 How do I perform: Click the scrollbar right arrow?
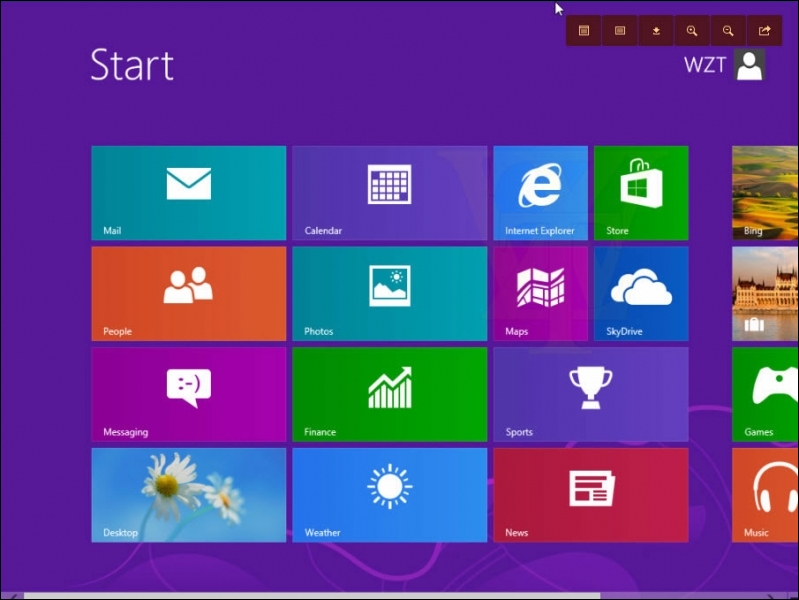(770, 596)
